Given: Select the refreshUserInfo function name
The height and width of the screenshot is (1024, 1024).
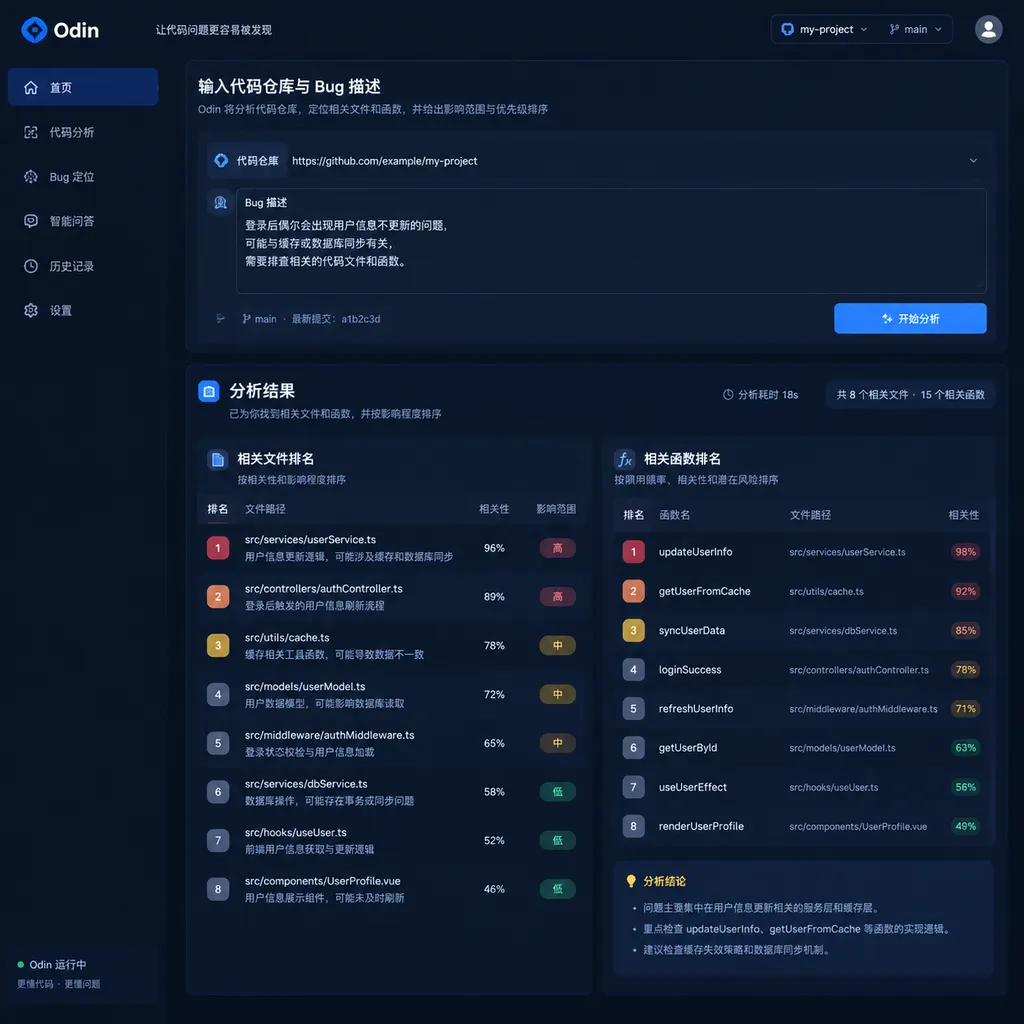Looking at the screenshot, I should (696, 709).
